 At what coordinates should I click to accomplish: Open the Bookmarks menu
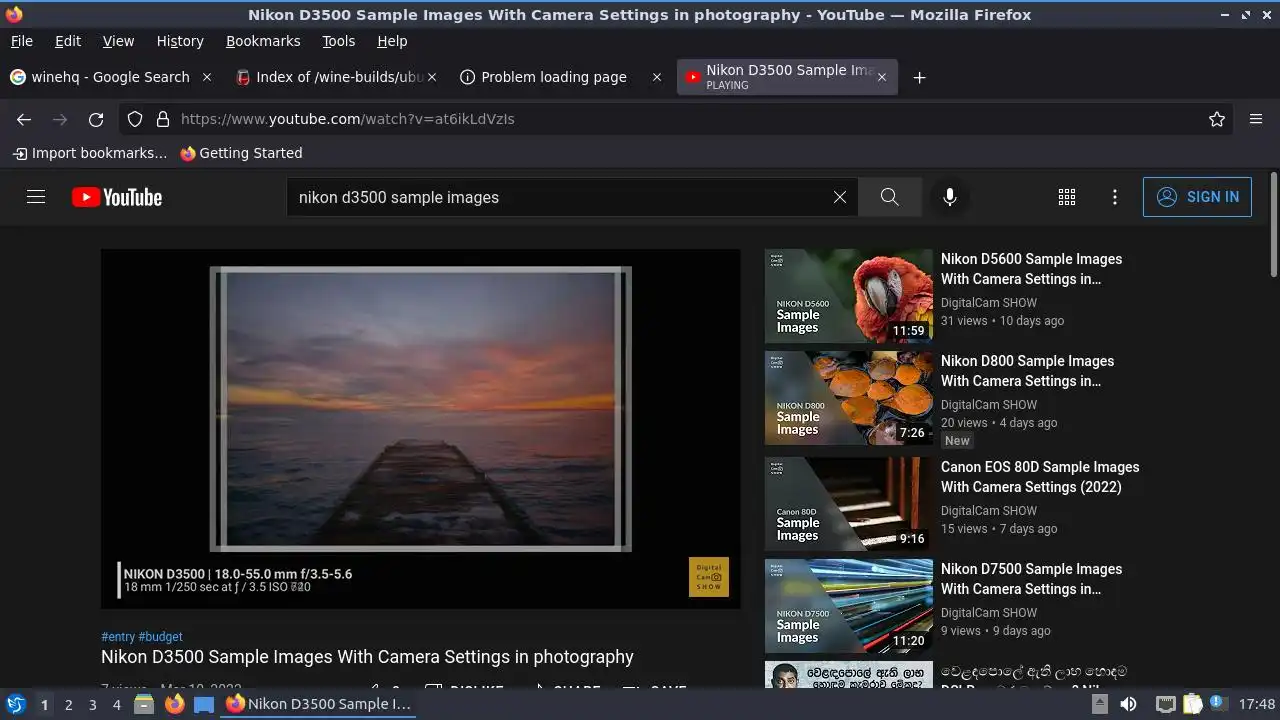click(263, 41)
